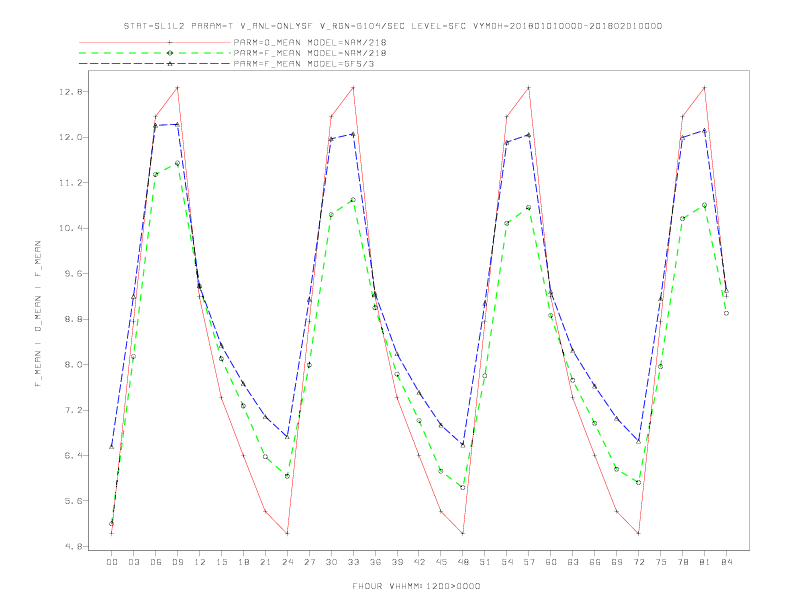This screenshot has height=612, width=792.
Task: Click x-axis tick label 00
Action: [x=112, y=562]
